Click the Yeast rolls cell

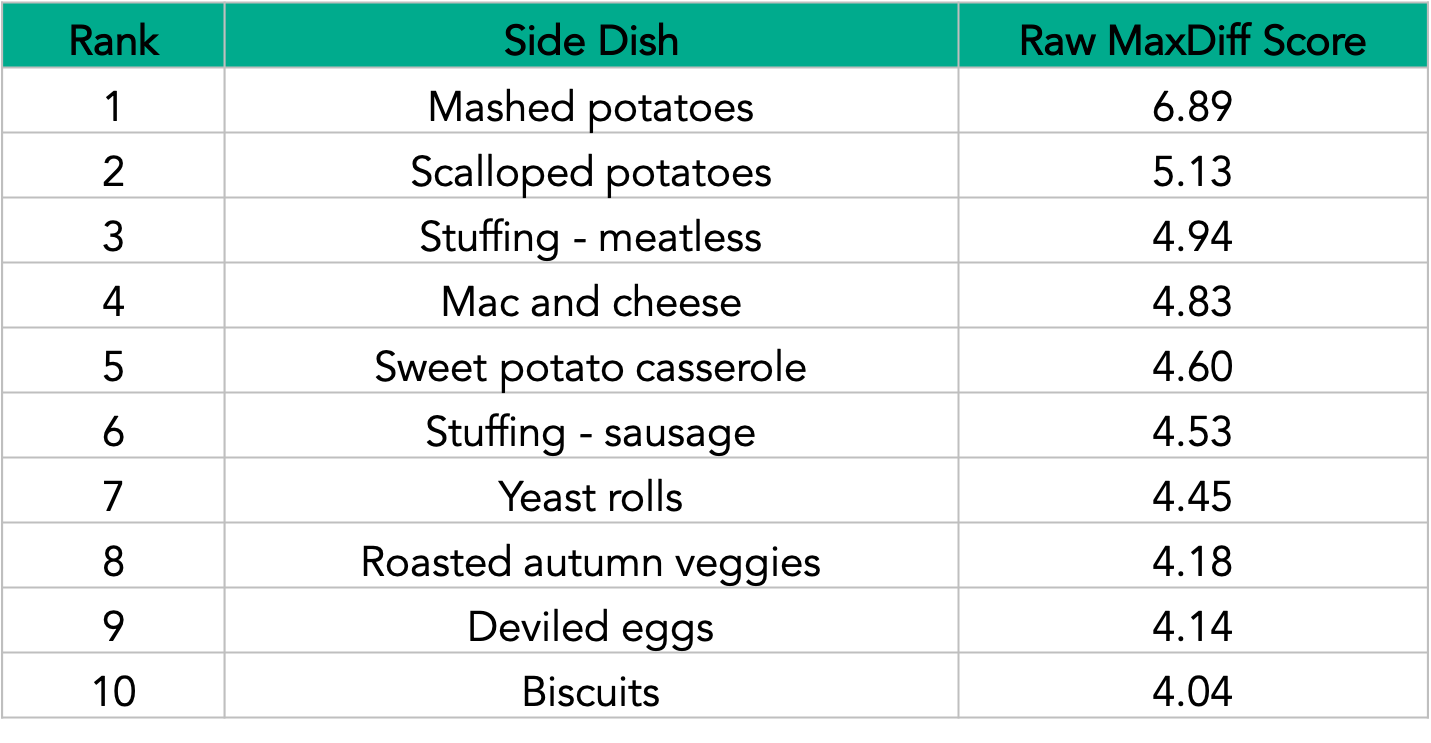click(x=591, y=497)
